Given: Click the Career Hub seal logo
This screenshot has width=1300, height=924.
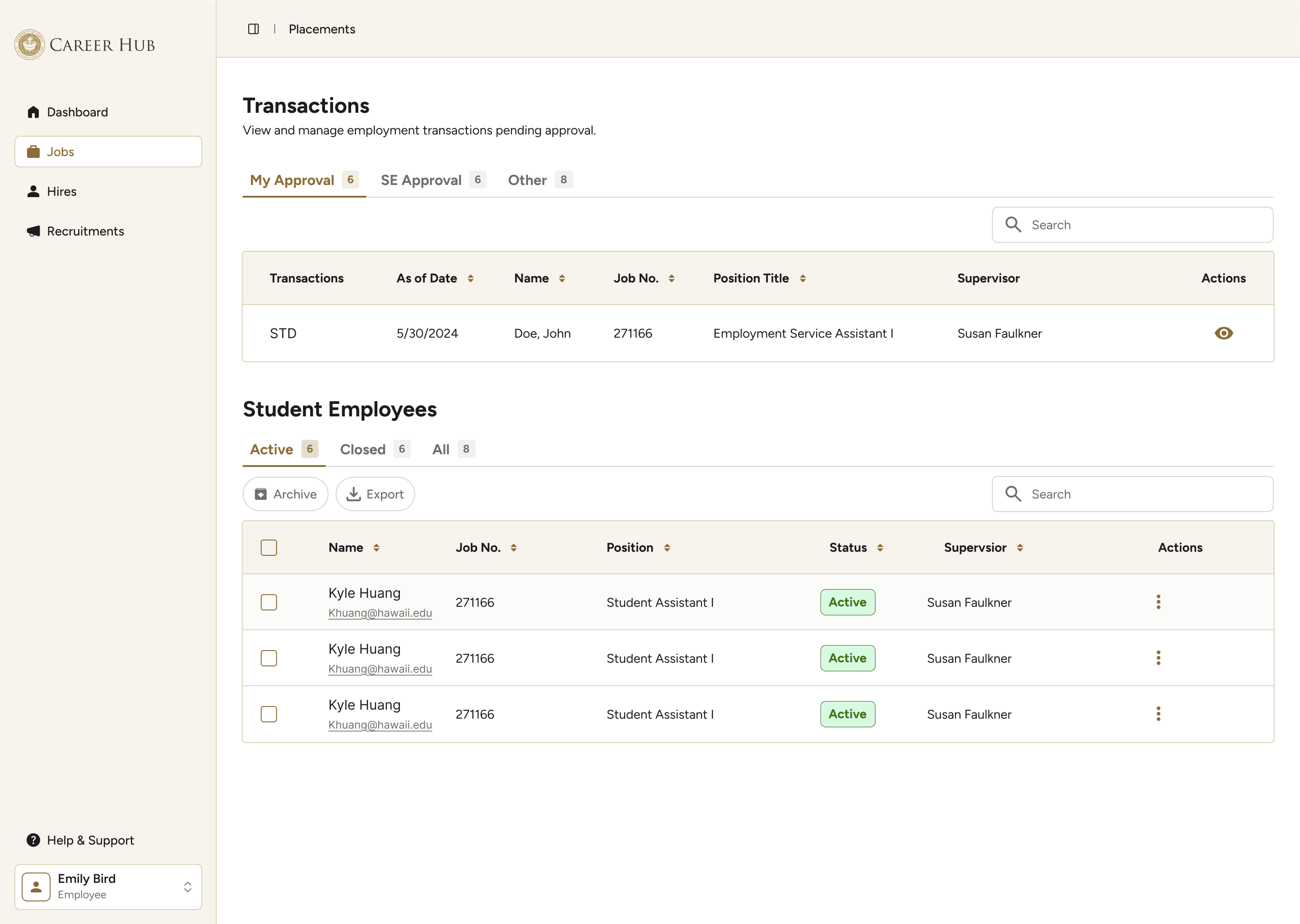Looking at the screenshot, I should [x=30, y=45].
